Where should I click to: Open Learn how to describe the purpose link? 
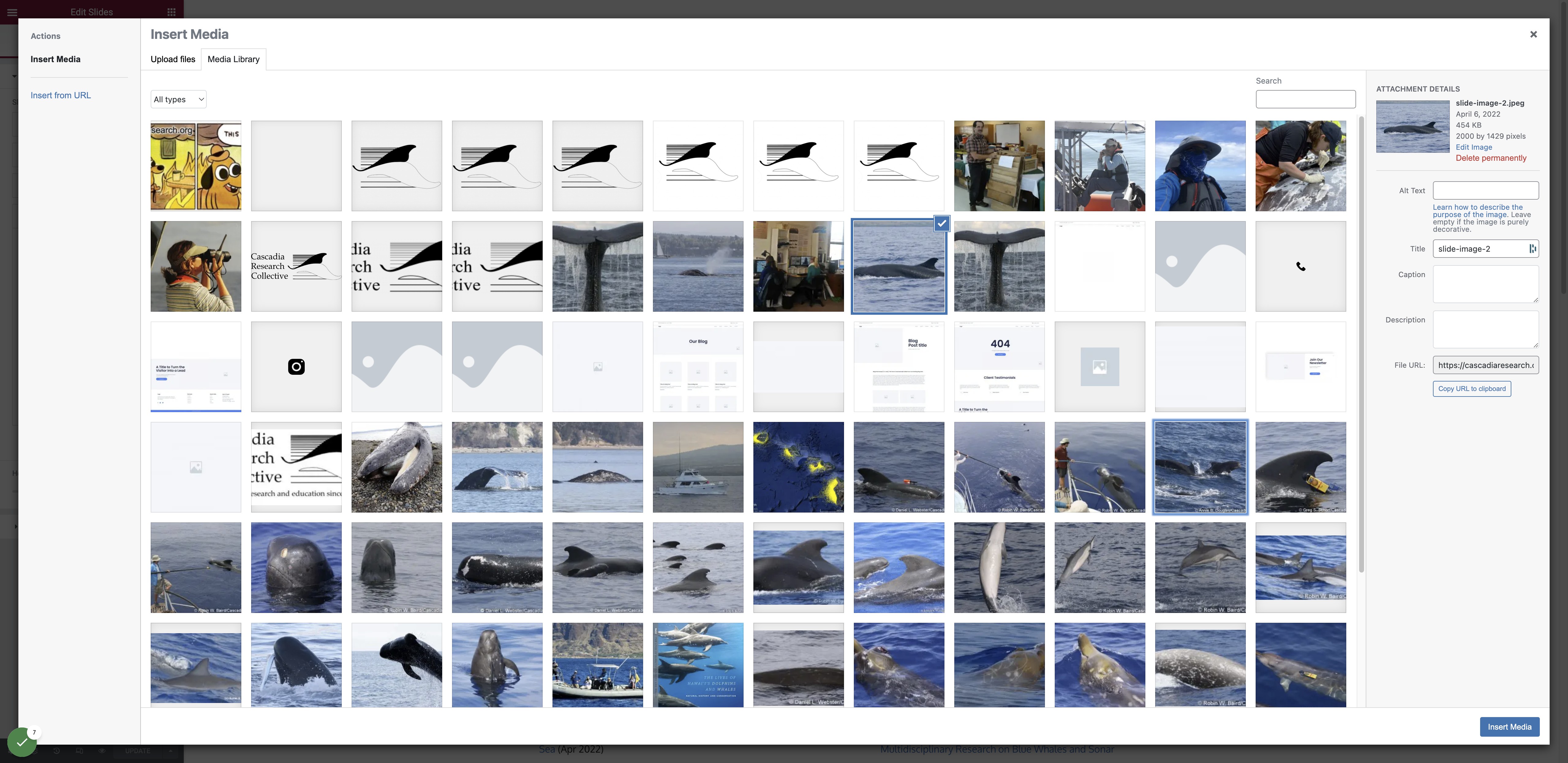1477,211
